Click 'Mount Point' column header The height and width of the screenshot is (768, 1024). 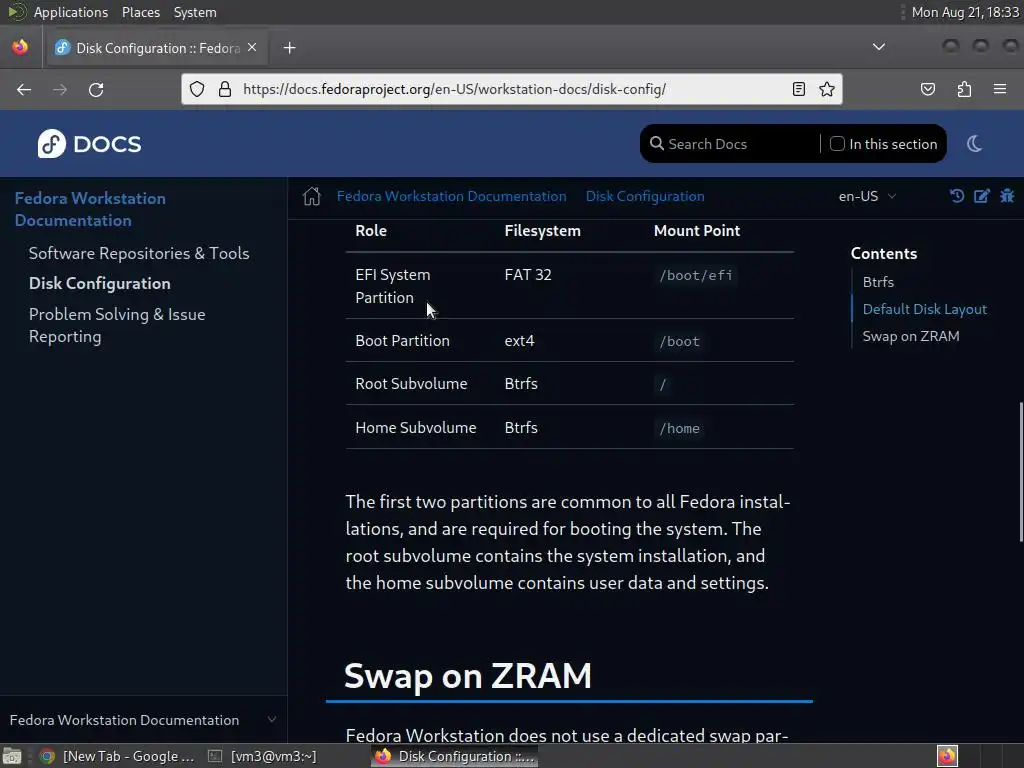click(697, 231)
